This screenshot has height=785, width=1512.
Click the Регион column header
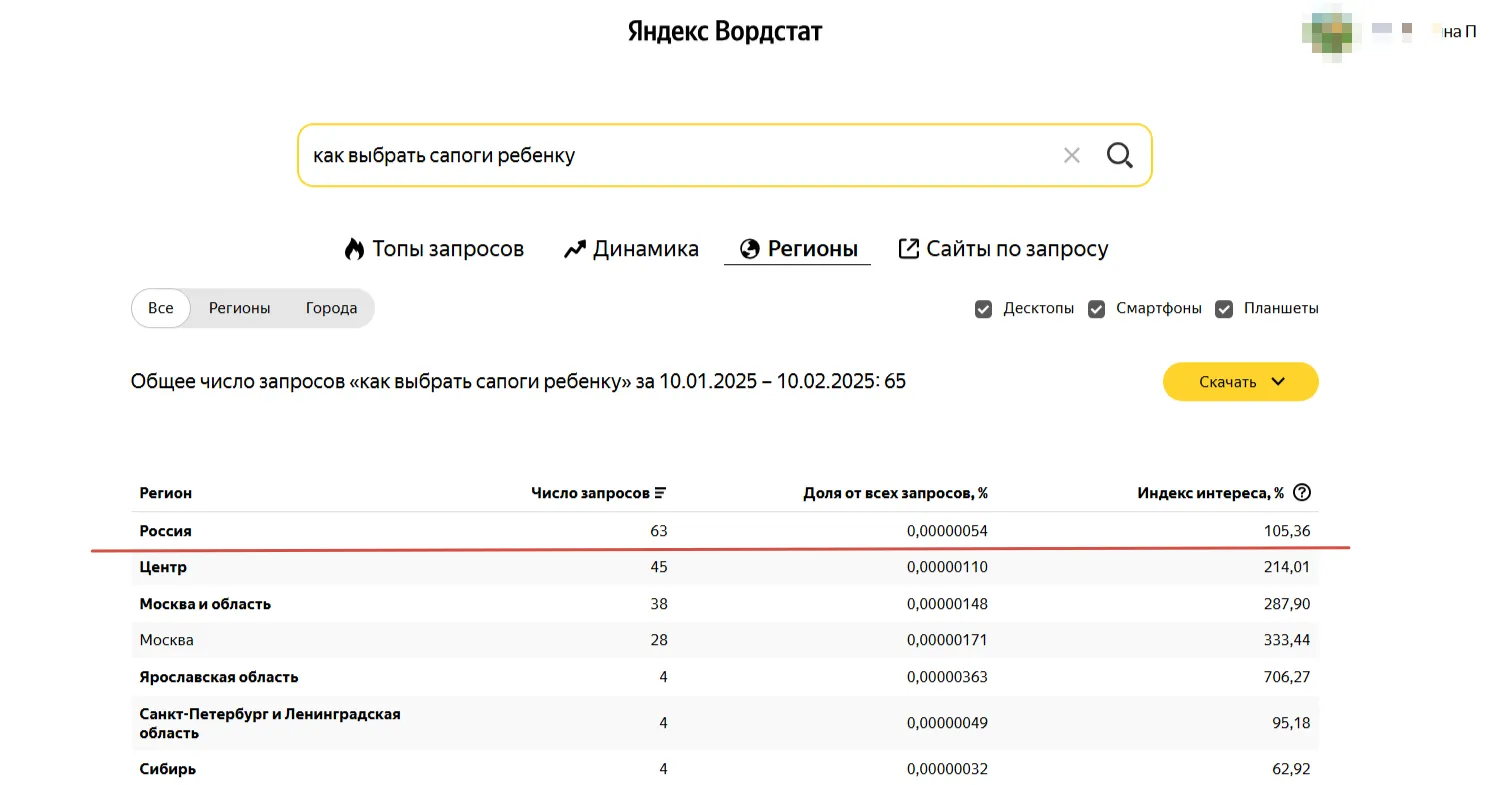click(166, 493)
